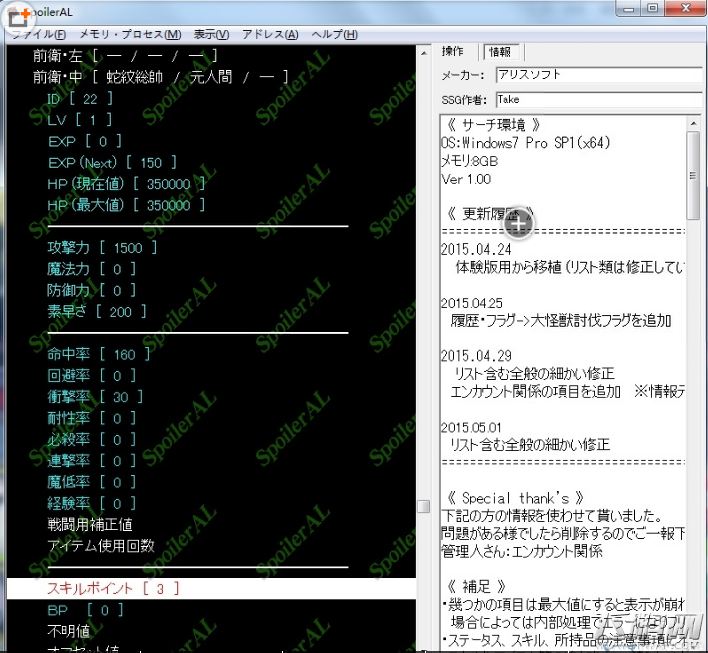Viewport: 708px width, 653px height.
Task: Select the 防御力 [ 0 ] entry
Action: 91,290
